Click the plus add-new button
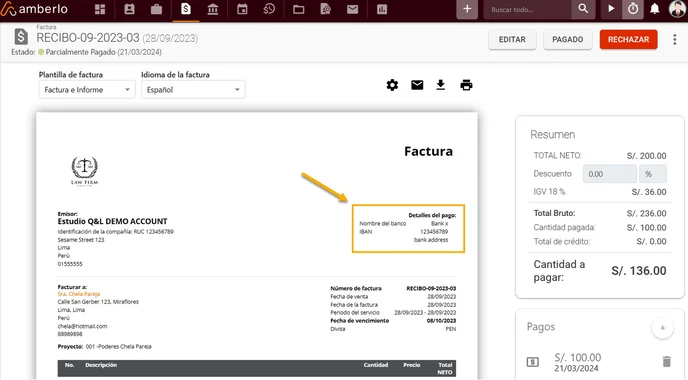Screen dimensions: 688x380 point(467,9)
